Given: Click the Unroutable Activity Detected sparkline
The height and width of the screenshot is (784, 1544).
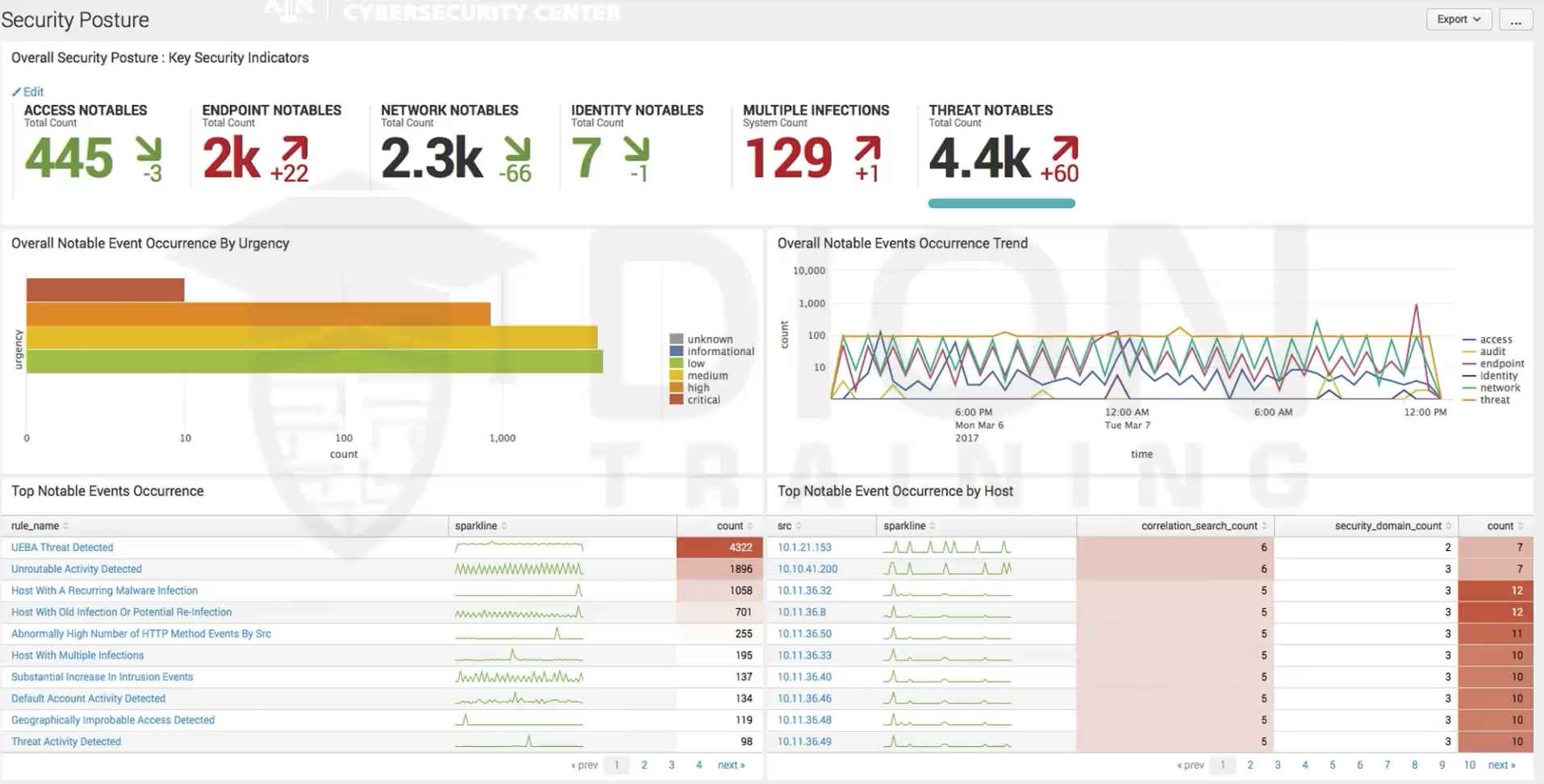Looking at the screenshot, I should 519,569.
